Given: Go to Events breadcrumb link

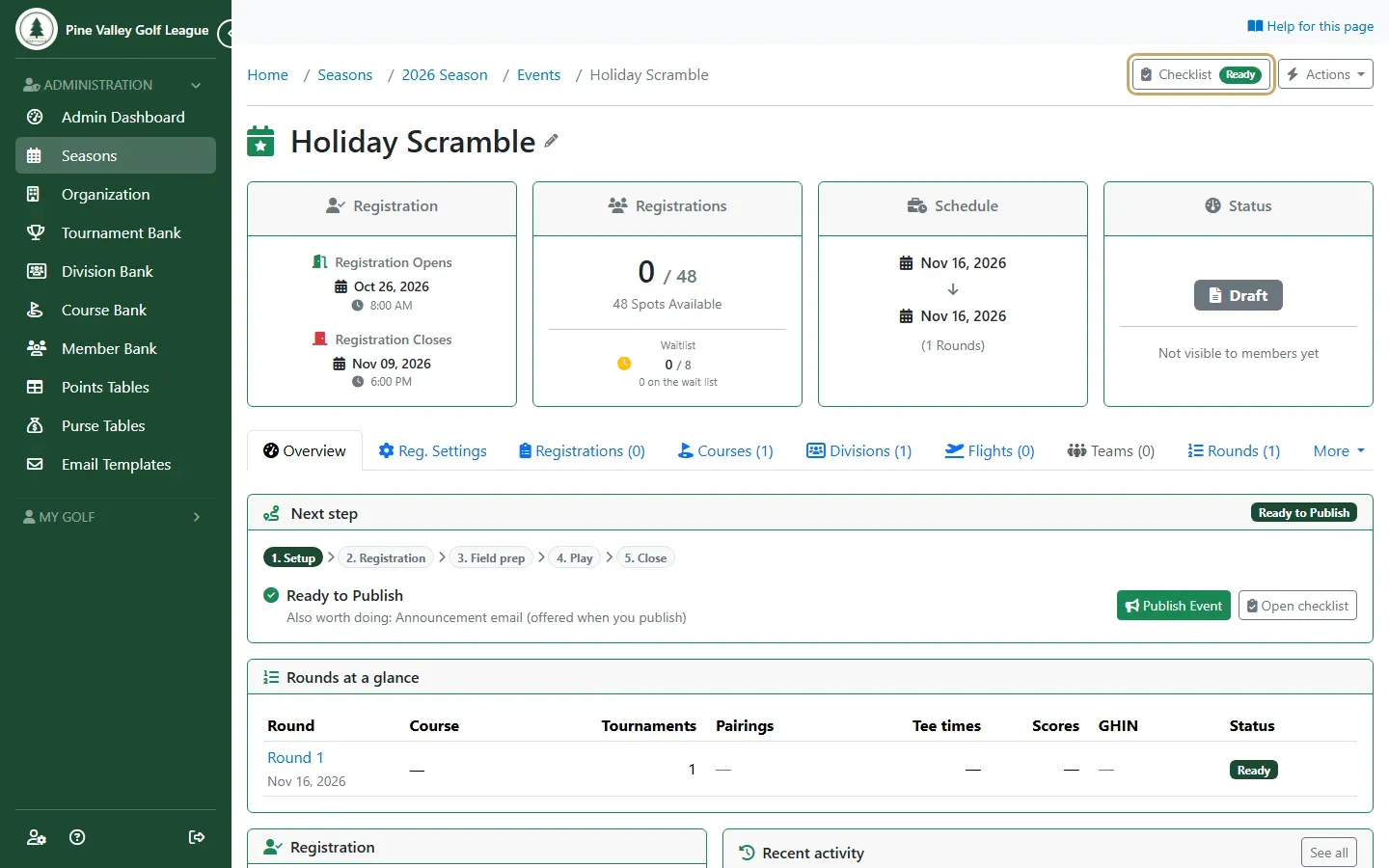Looking at the screenshot, I should 538,75.
